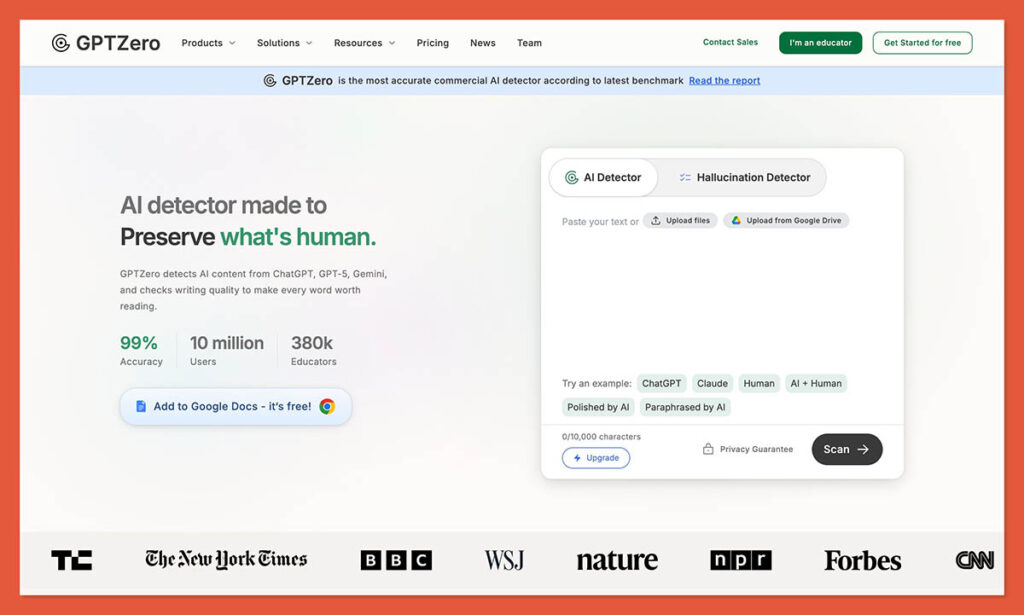The image size is (1024, 615).
Task: Click Add to Google Docs button
Action: (x=236, y=407)
